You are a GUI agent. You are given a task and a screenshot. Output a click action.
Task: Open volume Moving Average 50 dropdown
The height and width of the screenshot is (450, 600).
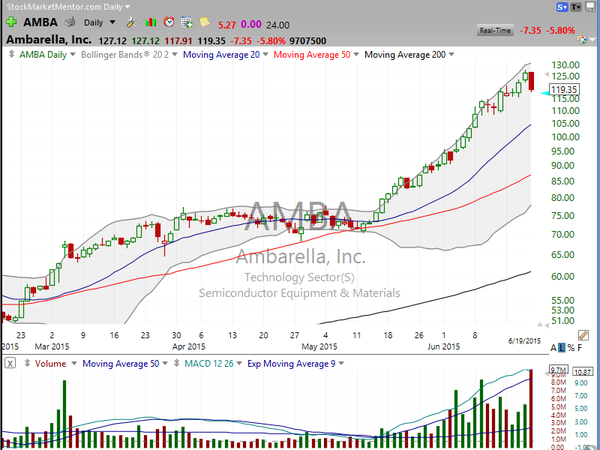[x=165, y=363]
